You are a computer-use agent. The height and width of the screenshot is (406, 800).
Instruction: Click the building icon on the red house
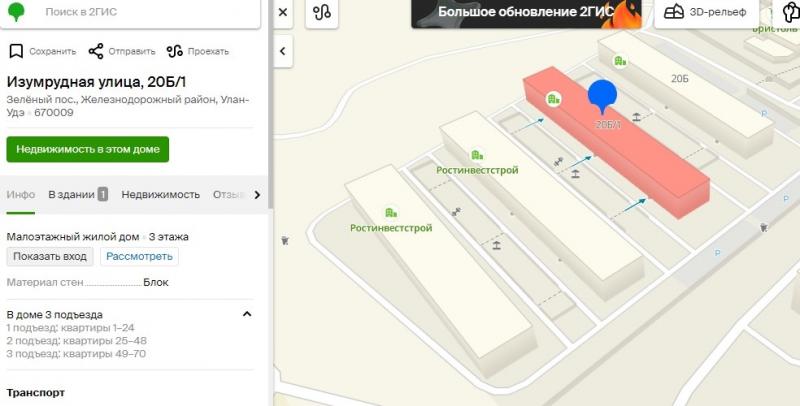[x=554, y=99]
